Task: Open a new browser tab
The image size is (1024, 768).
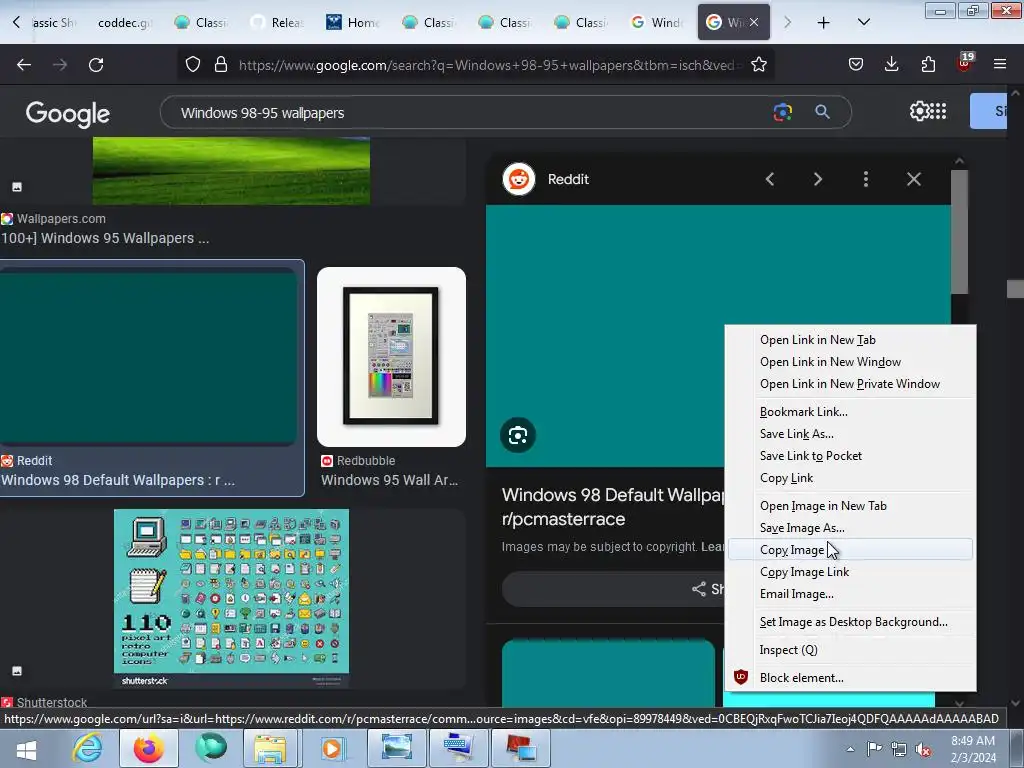Action: (824, 23)
